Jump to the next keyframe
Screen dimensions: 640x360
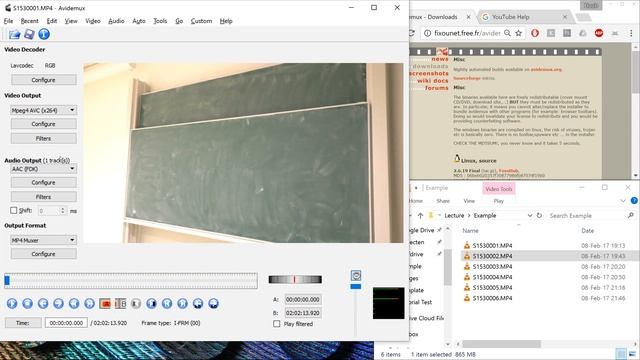tap(89, 303)
